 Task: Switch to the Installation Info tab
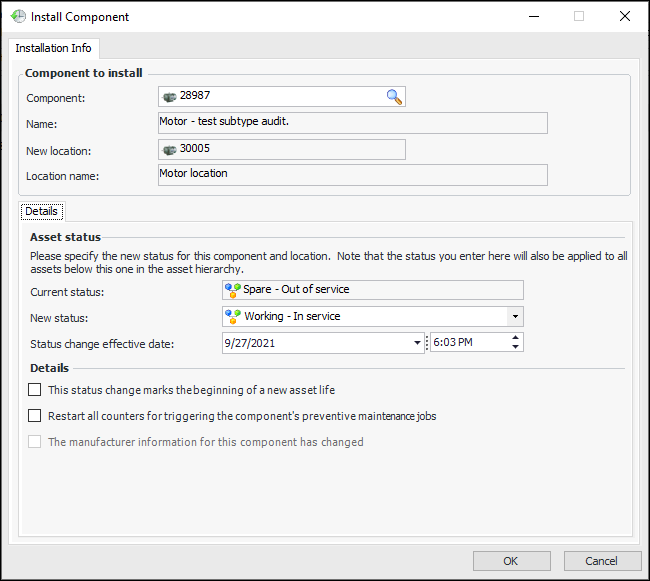[x=54, y=48]
